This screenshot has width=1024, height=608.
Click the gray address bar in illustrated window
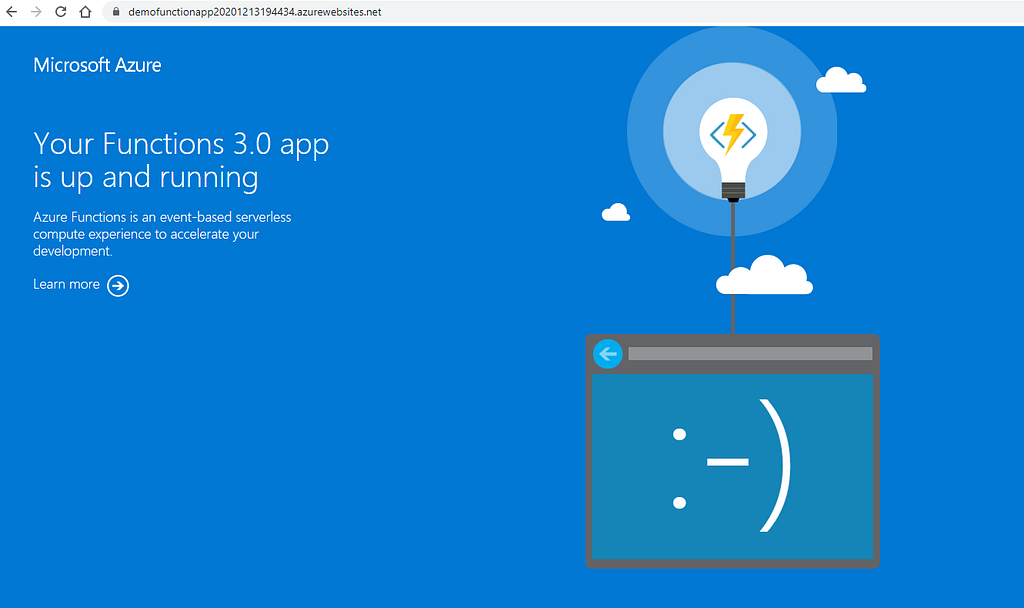(750, 353)
